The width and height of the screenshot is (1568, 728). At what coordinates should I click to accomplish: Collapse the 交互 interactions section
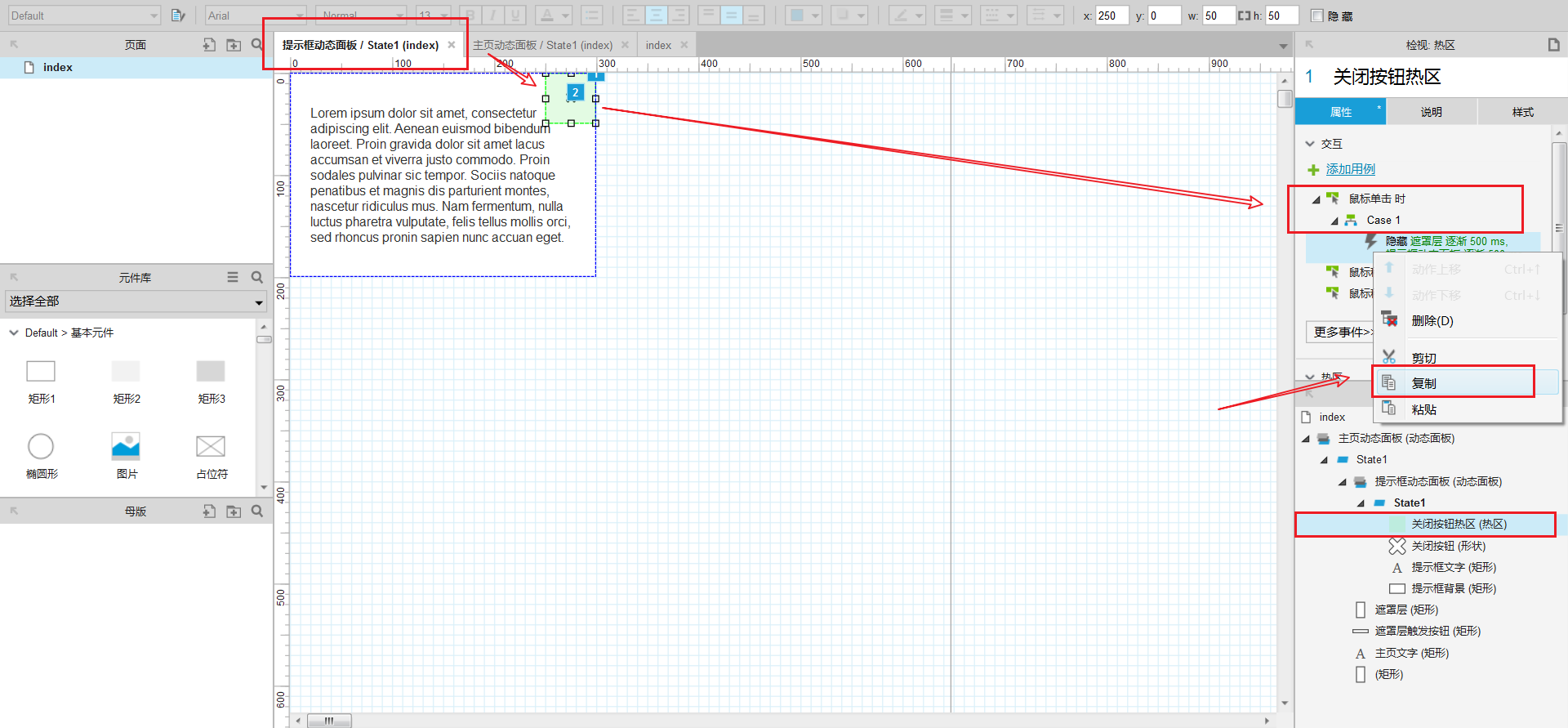1310,144
